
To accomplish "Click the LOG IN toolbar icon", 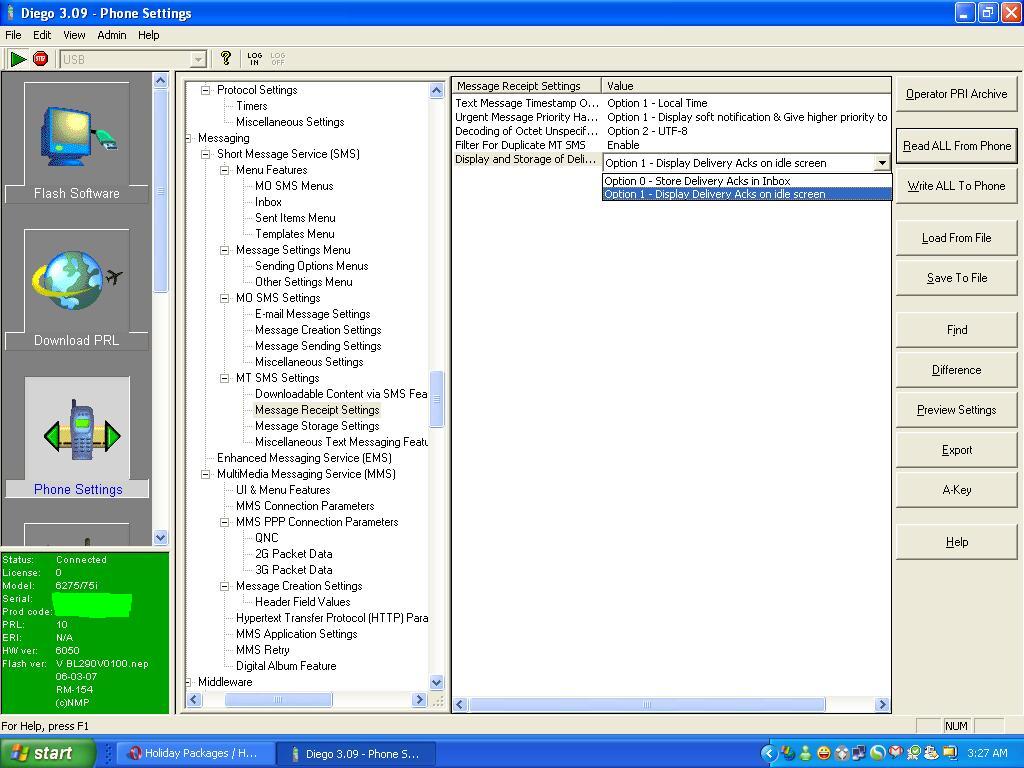I will pos(255,59).
